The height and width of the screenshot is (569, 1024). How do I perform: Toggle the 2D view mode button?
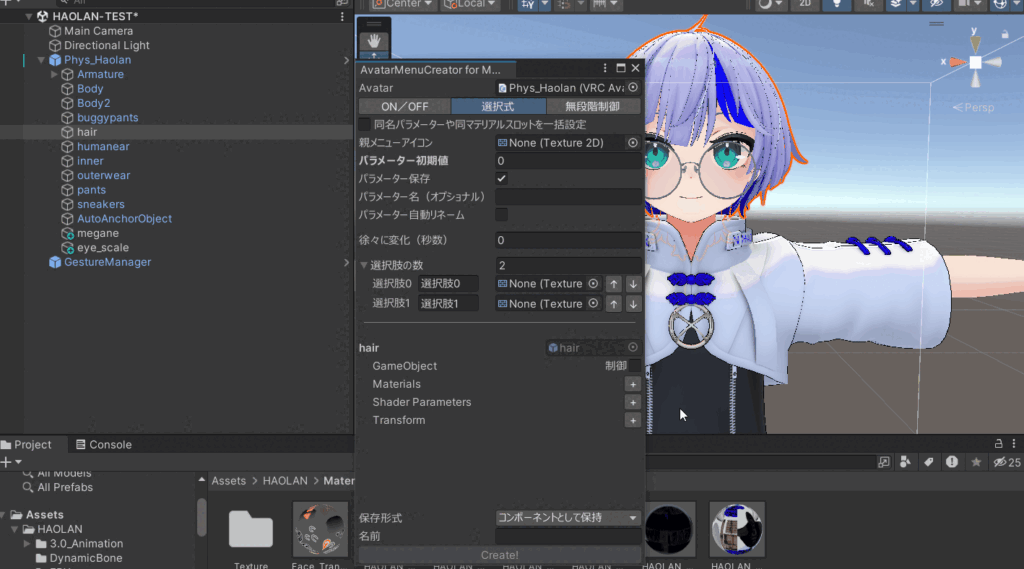tap(805, 4)
